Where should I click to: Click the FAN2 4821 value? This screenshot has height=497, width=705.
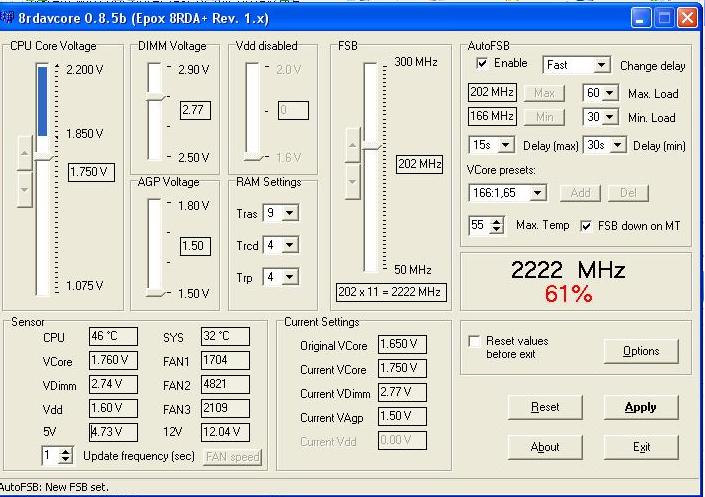(225, 384)
